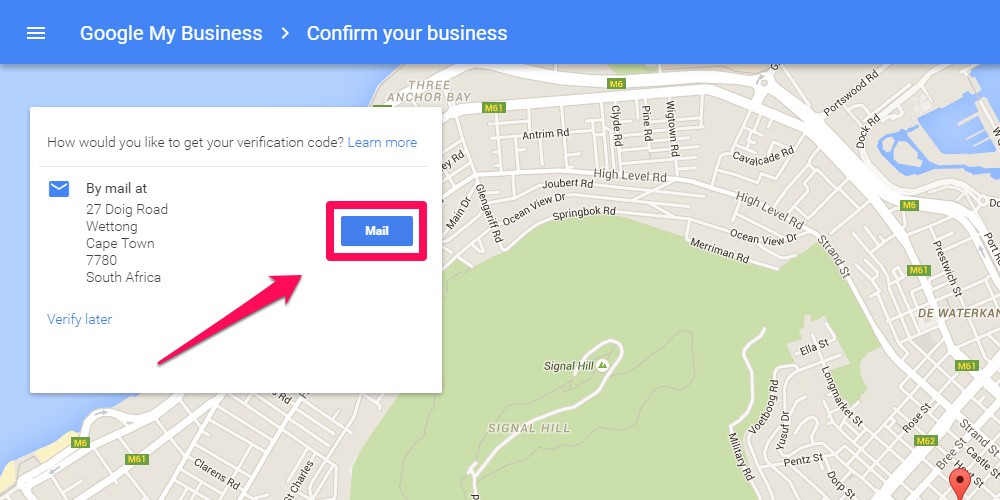Click the breadcrumb chevron separator arrow
The width and height of the screenshot is (1000, 500).
tap(285, 33)
